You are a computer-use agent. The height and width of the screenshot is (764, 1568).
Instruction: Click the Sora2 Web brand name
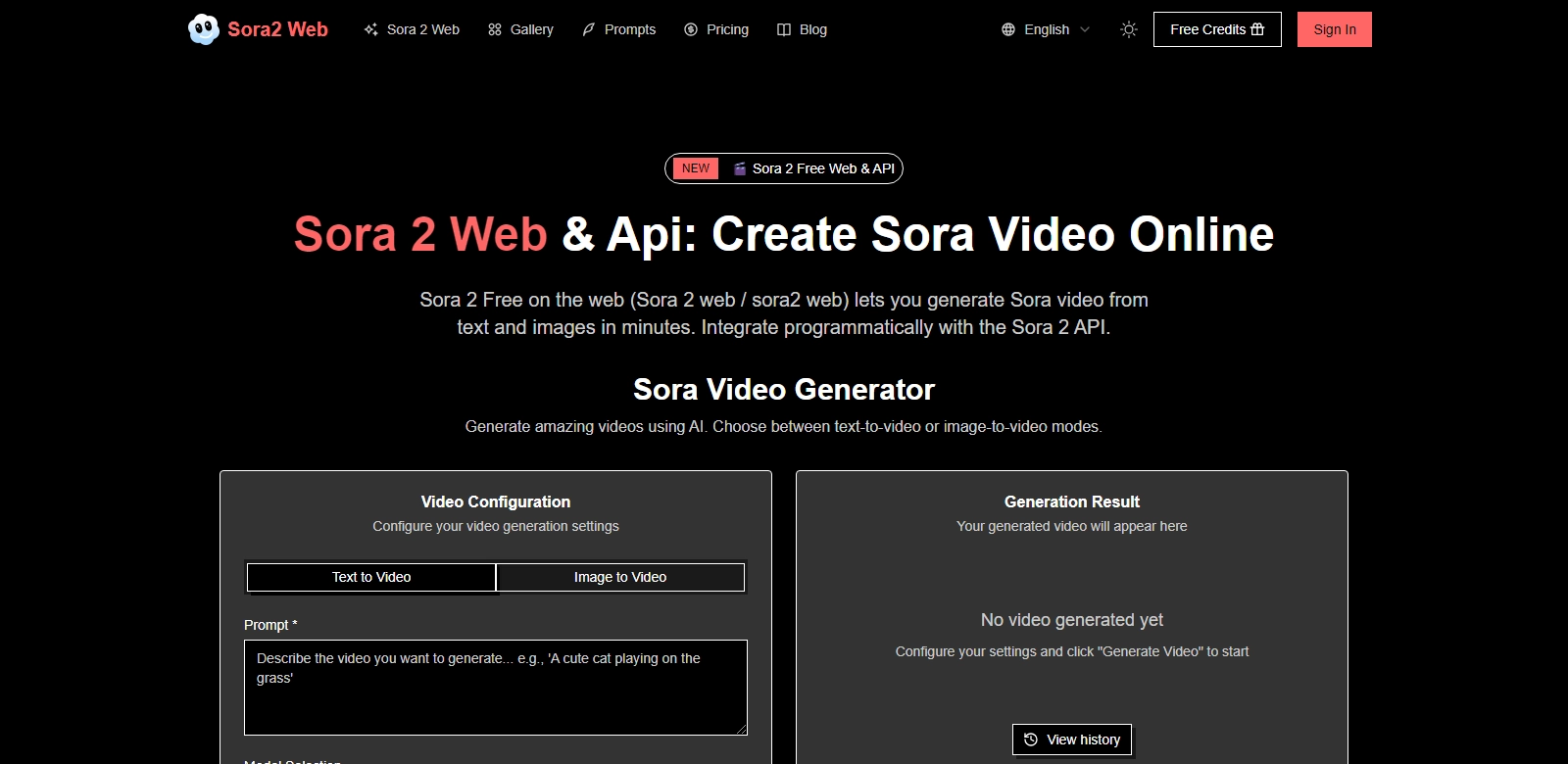277,29
